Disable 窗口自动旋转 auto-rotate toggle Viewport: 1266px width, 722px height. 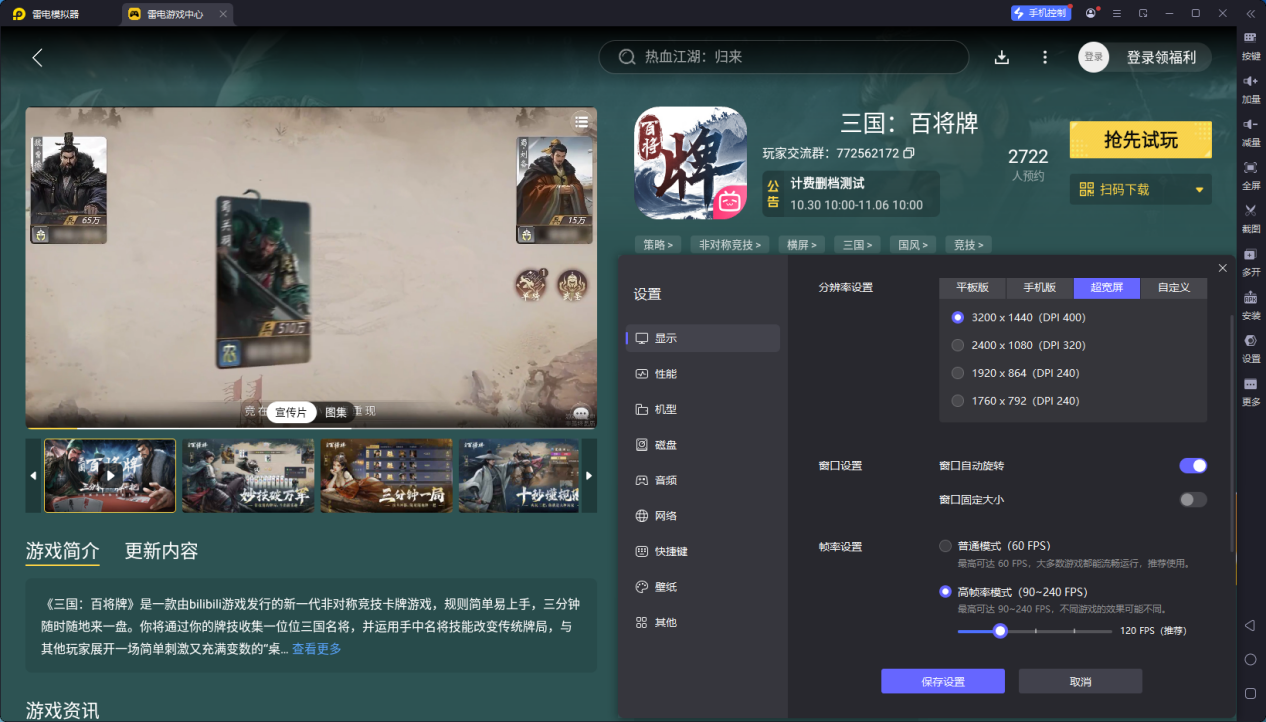pyautogui.click(x=1192, y=465)
